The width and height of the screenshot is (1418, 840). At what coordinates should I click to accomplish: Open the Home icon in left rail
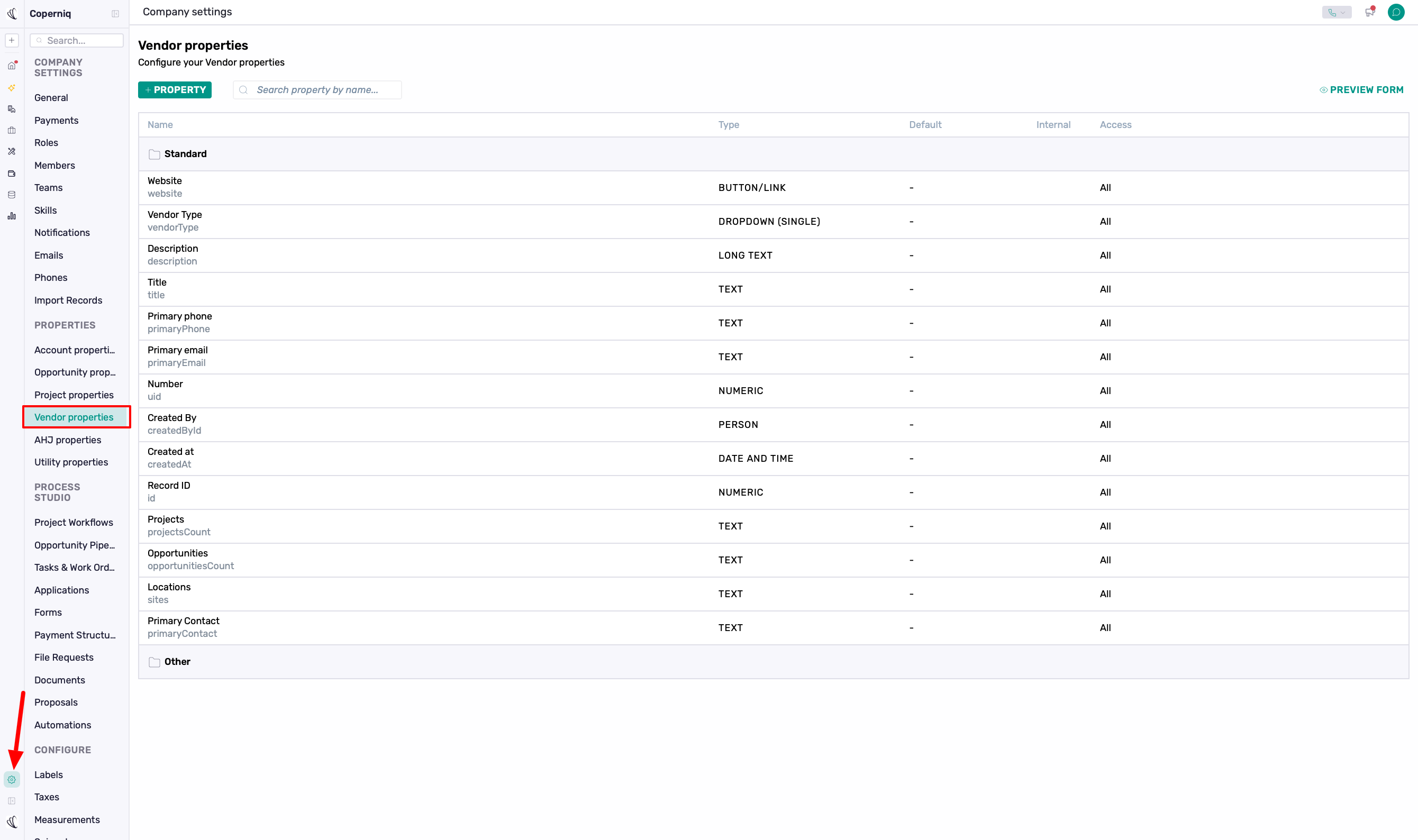[x=11, y=66]
